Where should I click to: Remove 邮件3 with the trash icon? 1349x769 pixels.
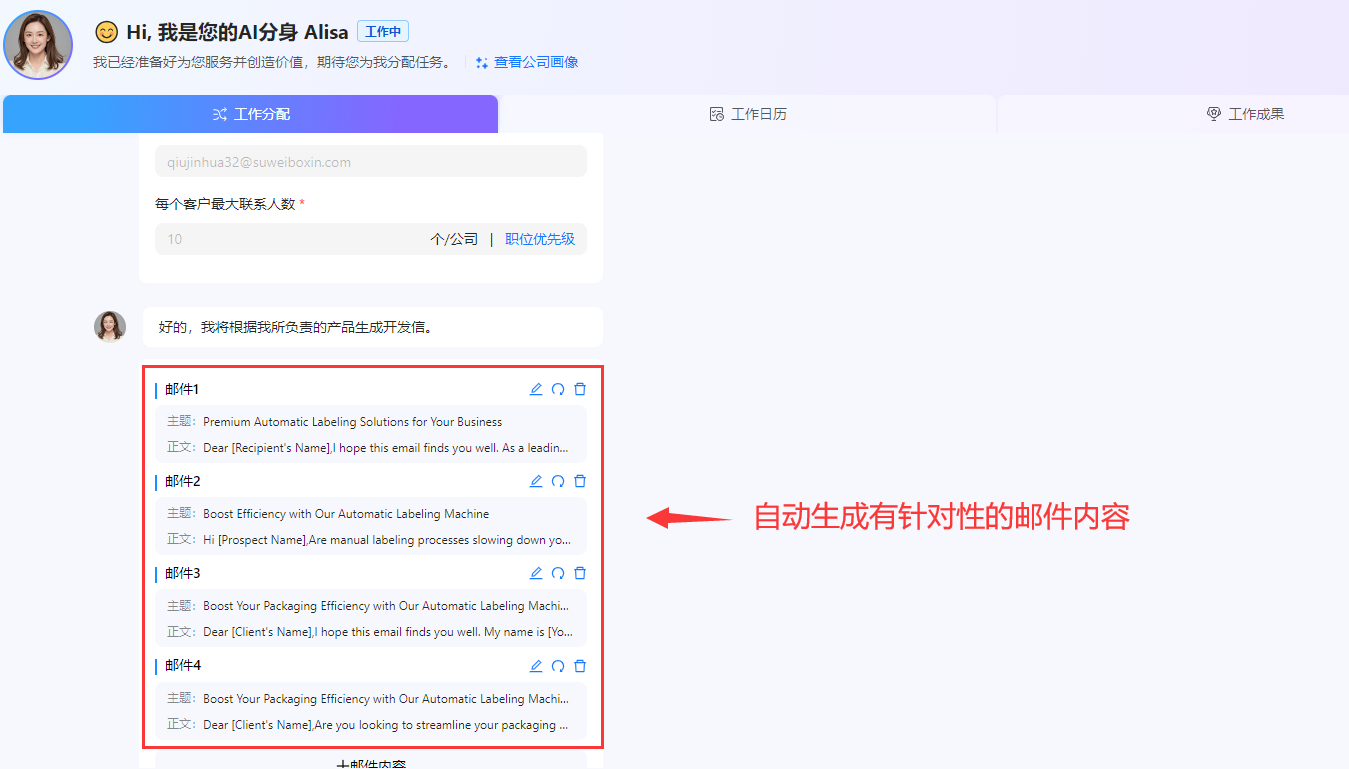[x=580, y=573]
